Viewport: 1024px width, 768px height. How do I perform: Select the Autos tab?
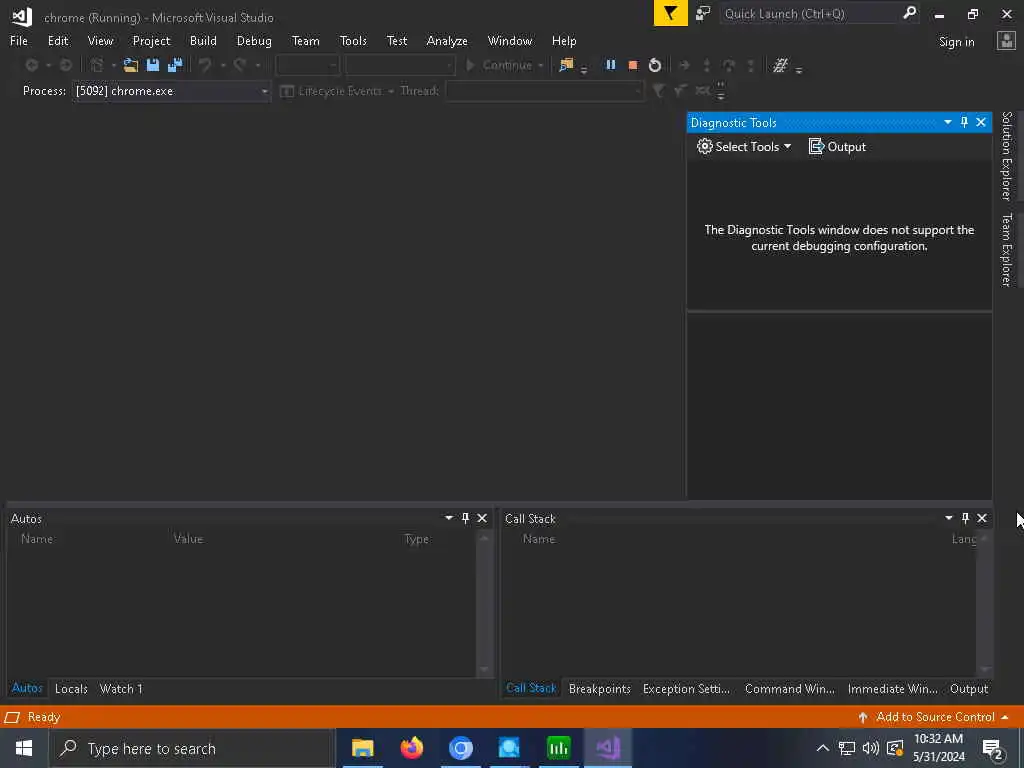coord(27,688)
